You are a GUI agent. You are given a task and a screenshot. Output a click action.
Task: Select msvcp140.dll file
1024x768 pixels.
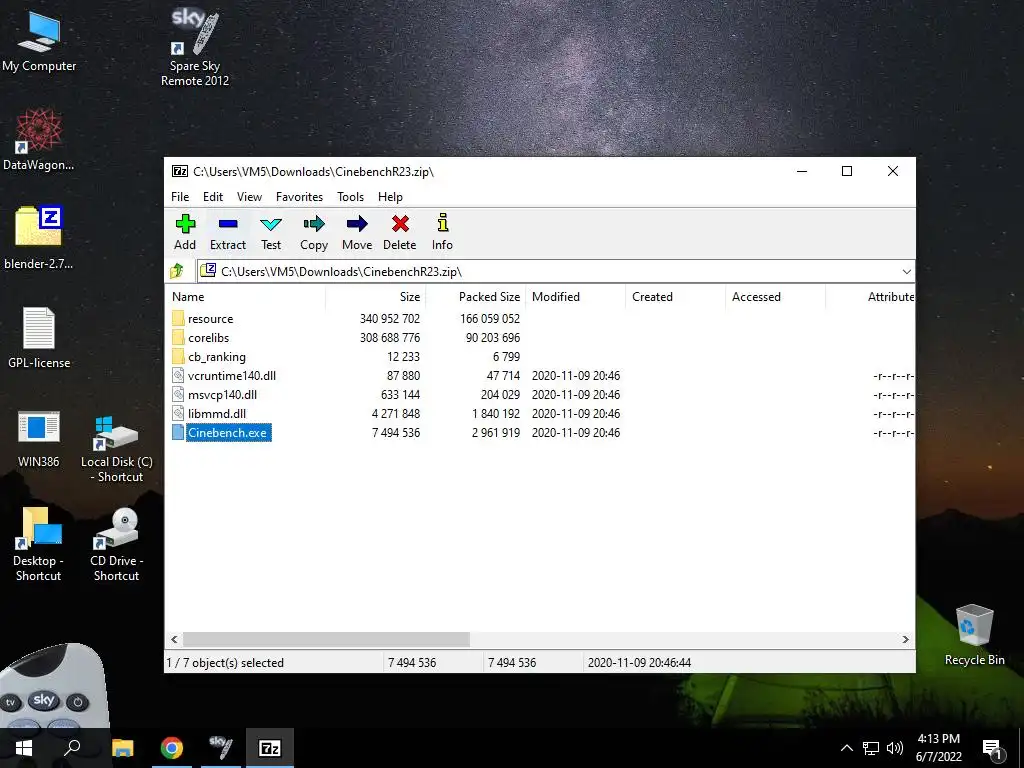coord(222,394)
